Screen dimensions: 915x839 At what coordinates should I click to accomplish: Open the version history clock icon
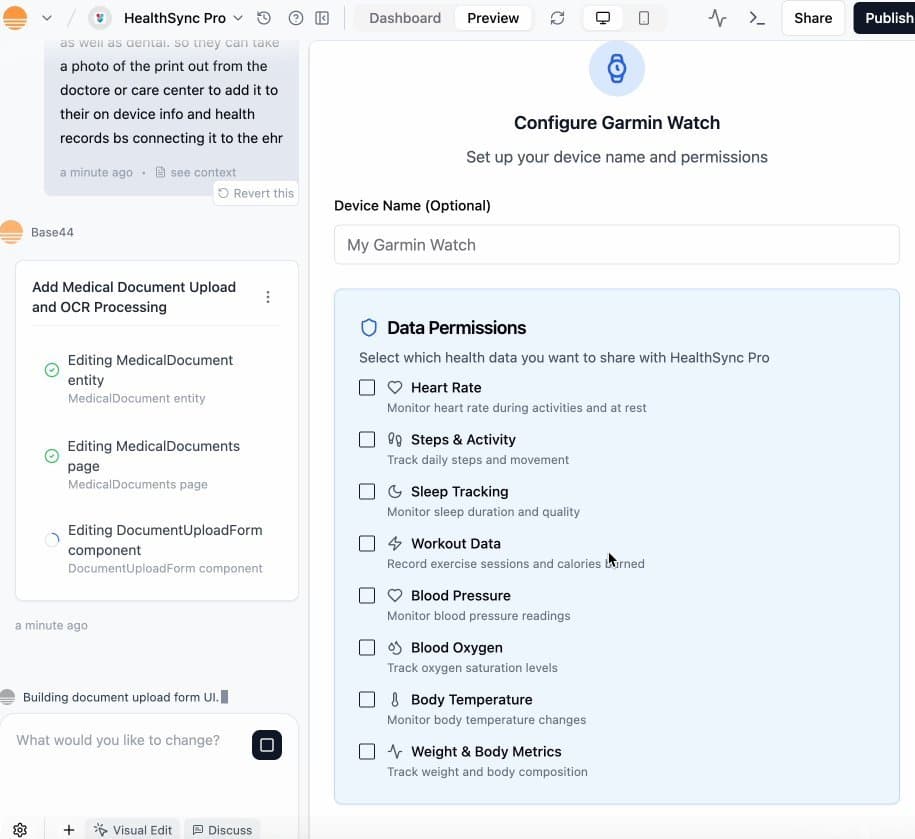coord(264,18)
